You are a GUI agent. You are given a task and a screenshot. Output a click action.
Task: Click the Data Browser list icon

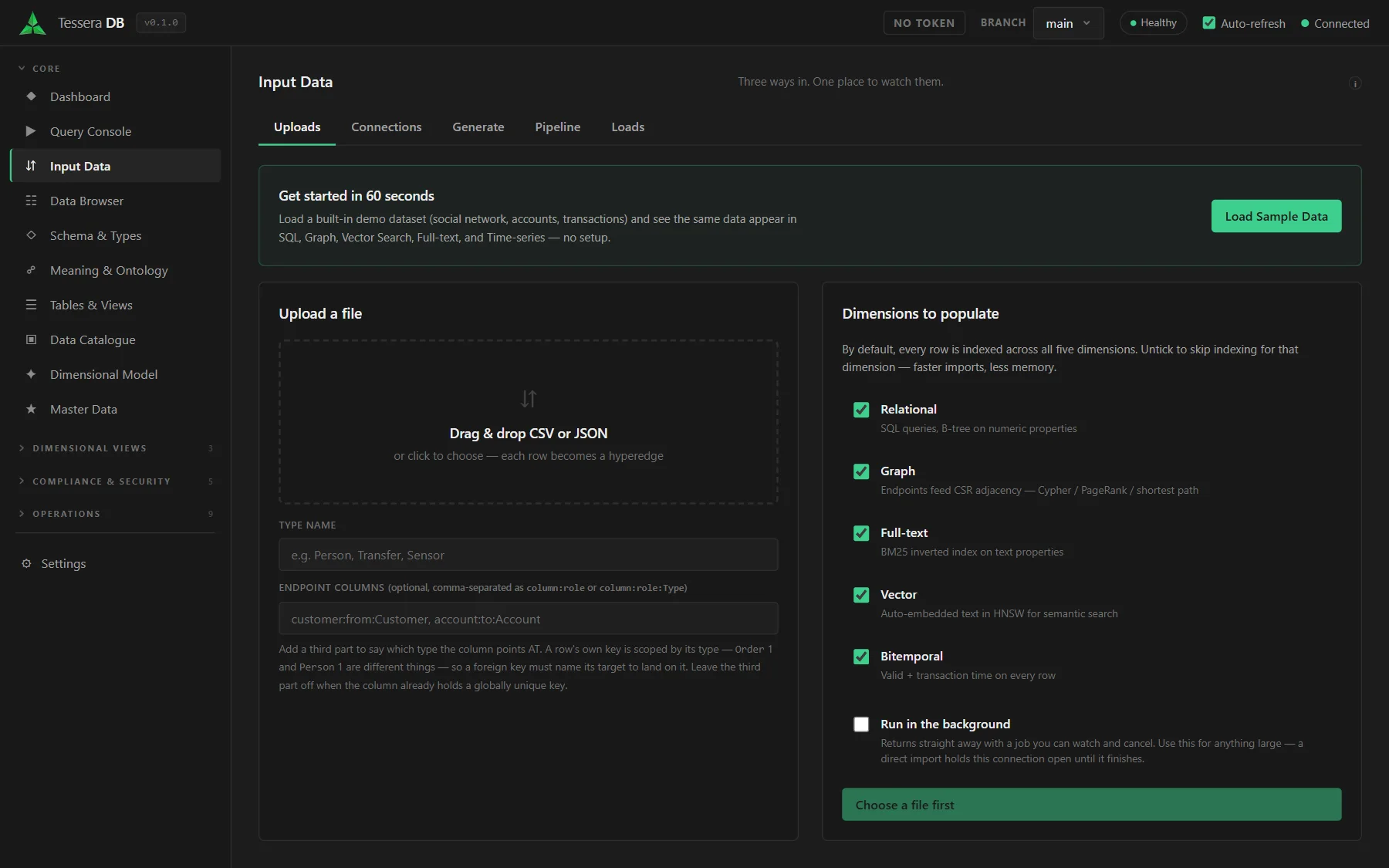tap(31, 201)
